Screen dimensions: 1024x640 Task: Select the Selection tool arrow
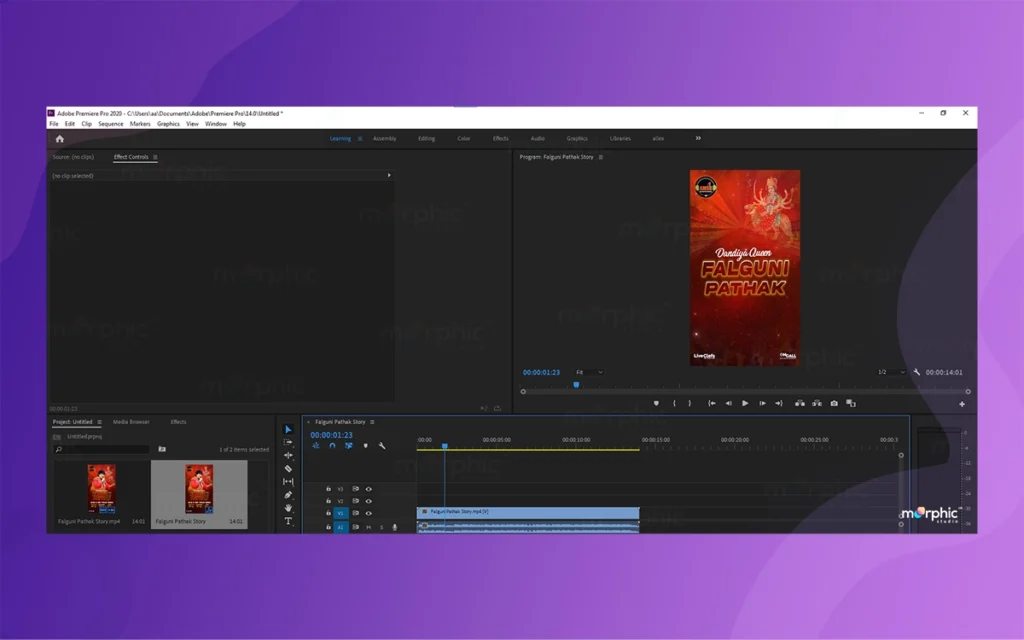[x=288, y=430]
